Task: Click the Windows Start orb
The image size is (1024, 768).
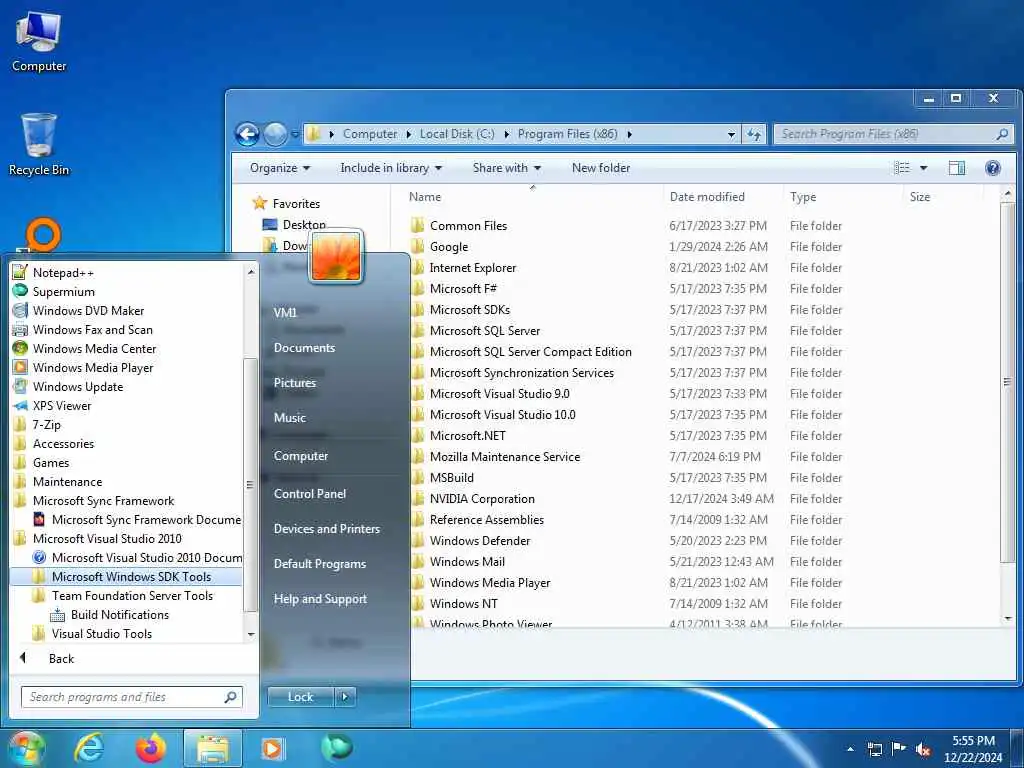Action: point(25,748)
